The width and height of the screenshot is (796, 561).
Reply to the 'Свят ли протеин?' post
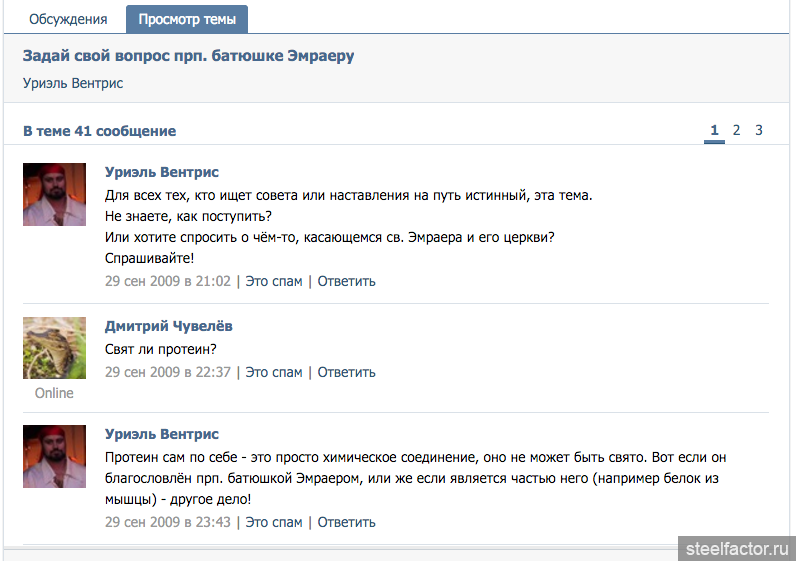click(x=347, y=372)
